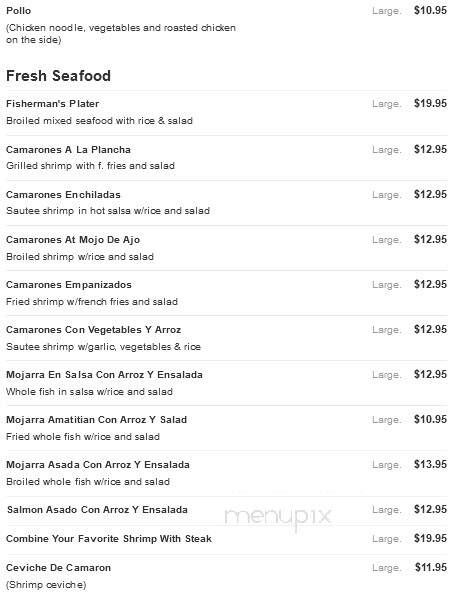The width and height of the screenshot is (457, 599).
Task: Click Mojarra Amatitian Con Arroz Y Salad
Action: (x=97, y=420)
